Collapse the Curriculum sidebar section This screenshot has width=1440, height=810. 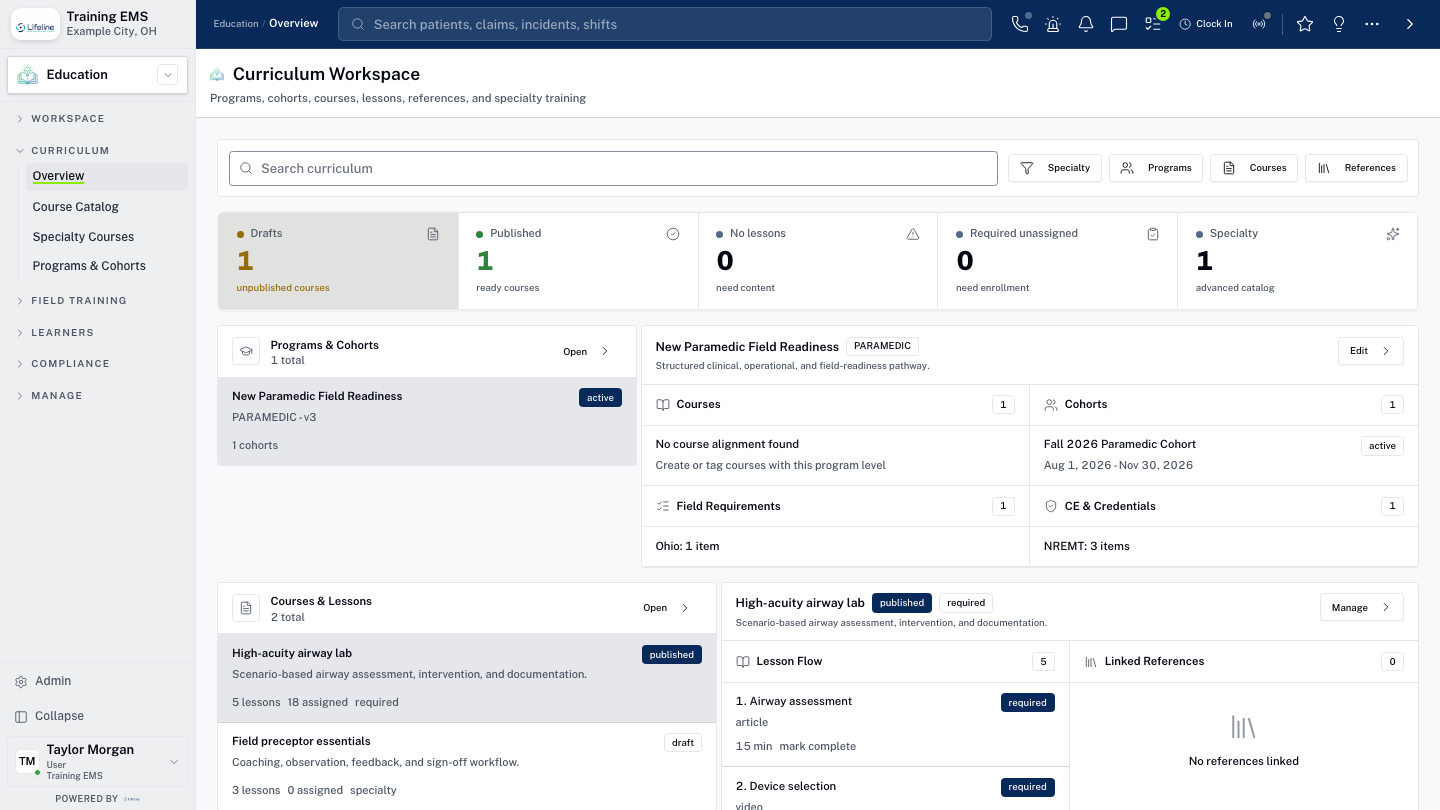[69, 150]
